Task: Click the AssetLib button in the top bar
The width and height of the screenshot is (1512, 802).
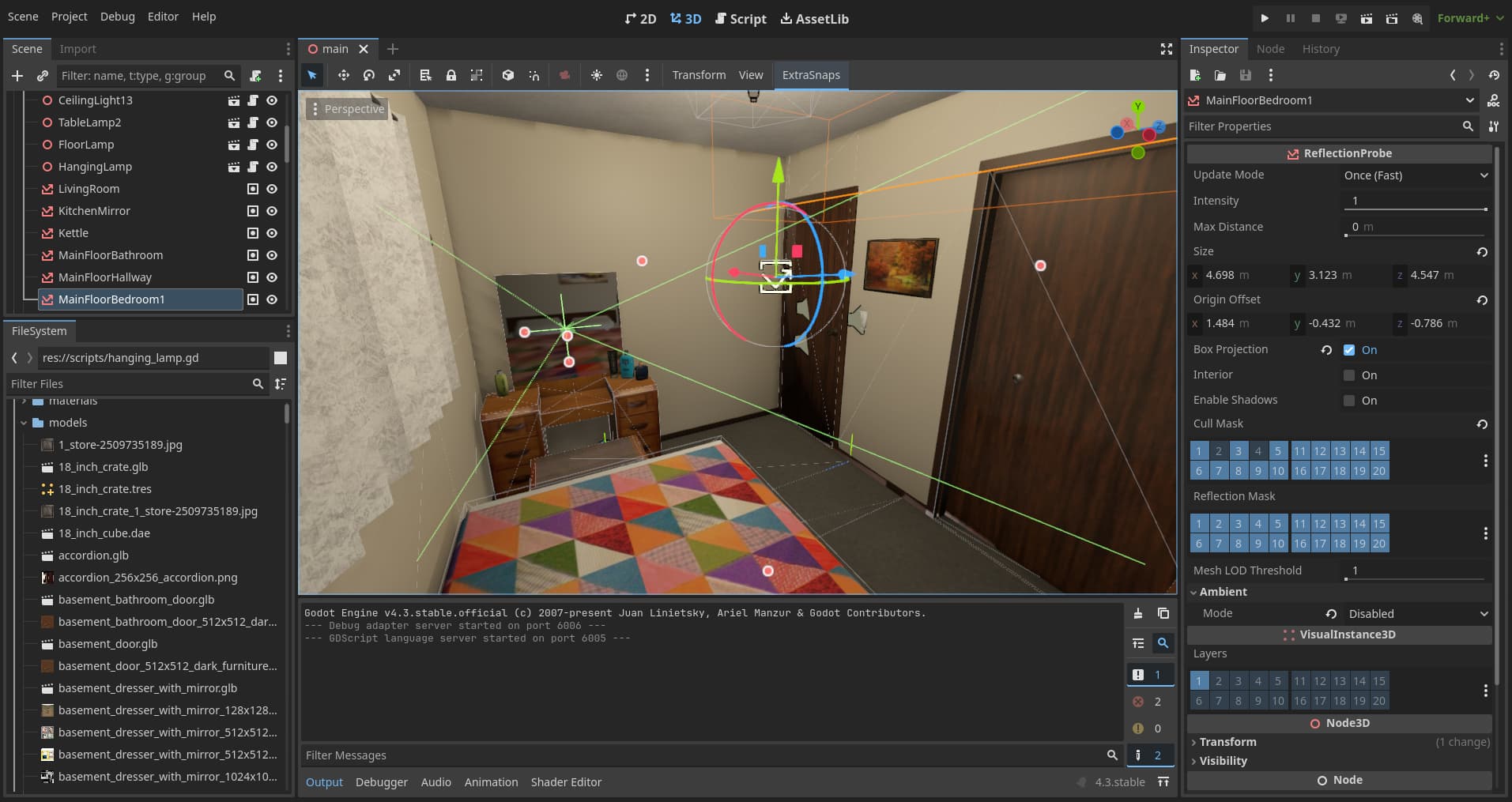Action: pos(813,18)
